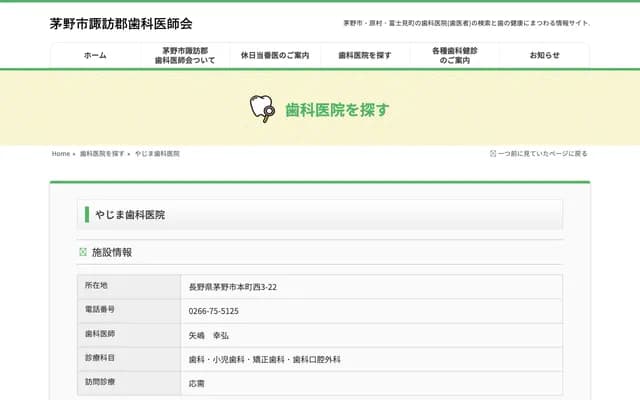640x400 pixels.
Task: Click the 施設情報 section heading
Action: (112, 252)
